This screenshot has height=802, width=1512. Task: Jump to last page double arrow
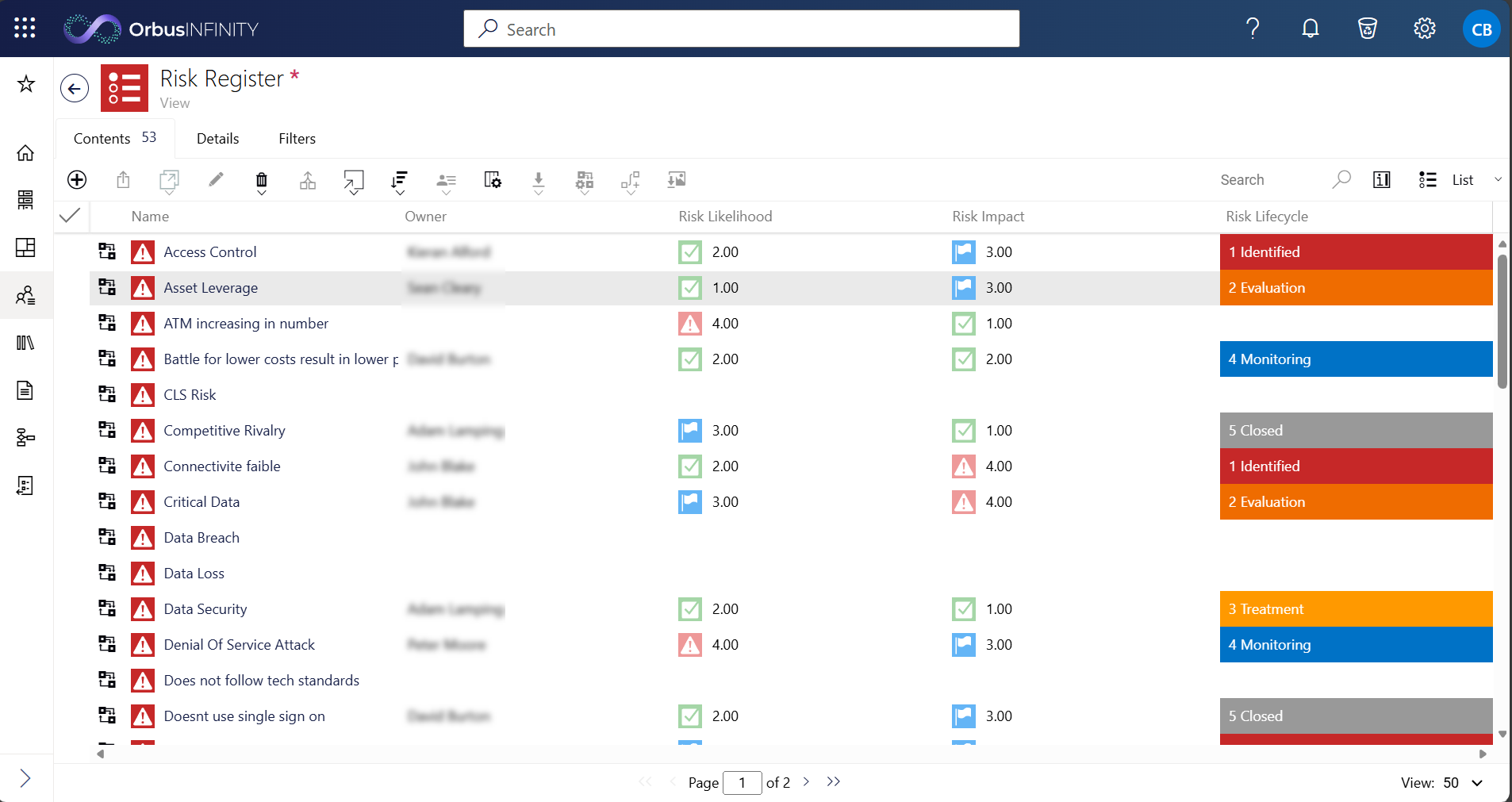click(833, 782)
